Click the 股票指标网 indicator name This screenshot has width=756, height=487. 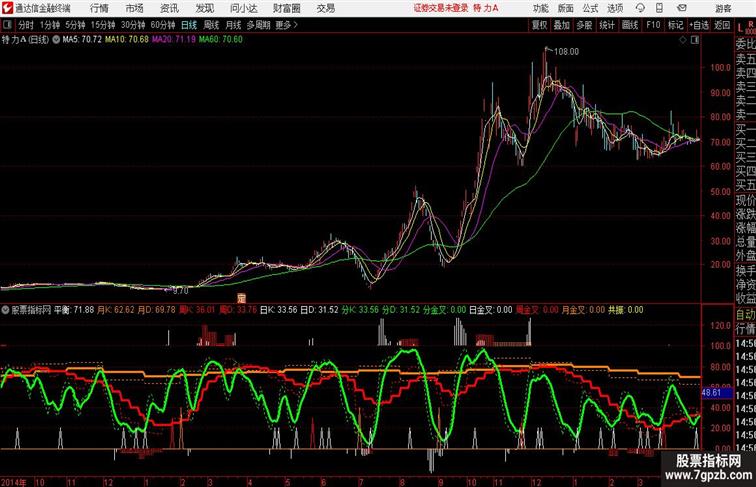click(31, 310)
